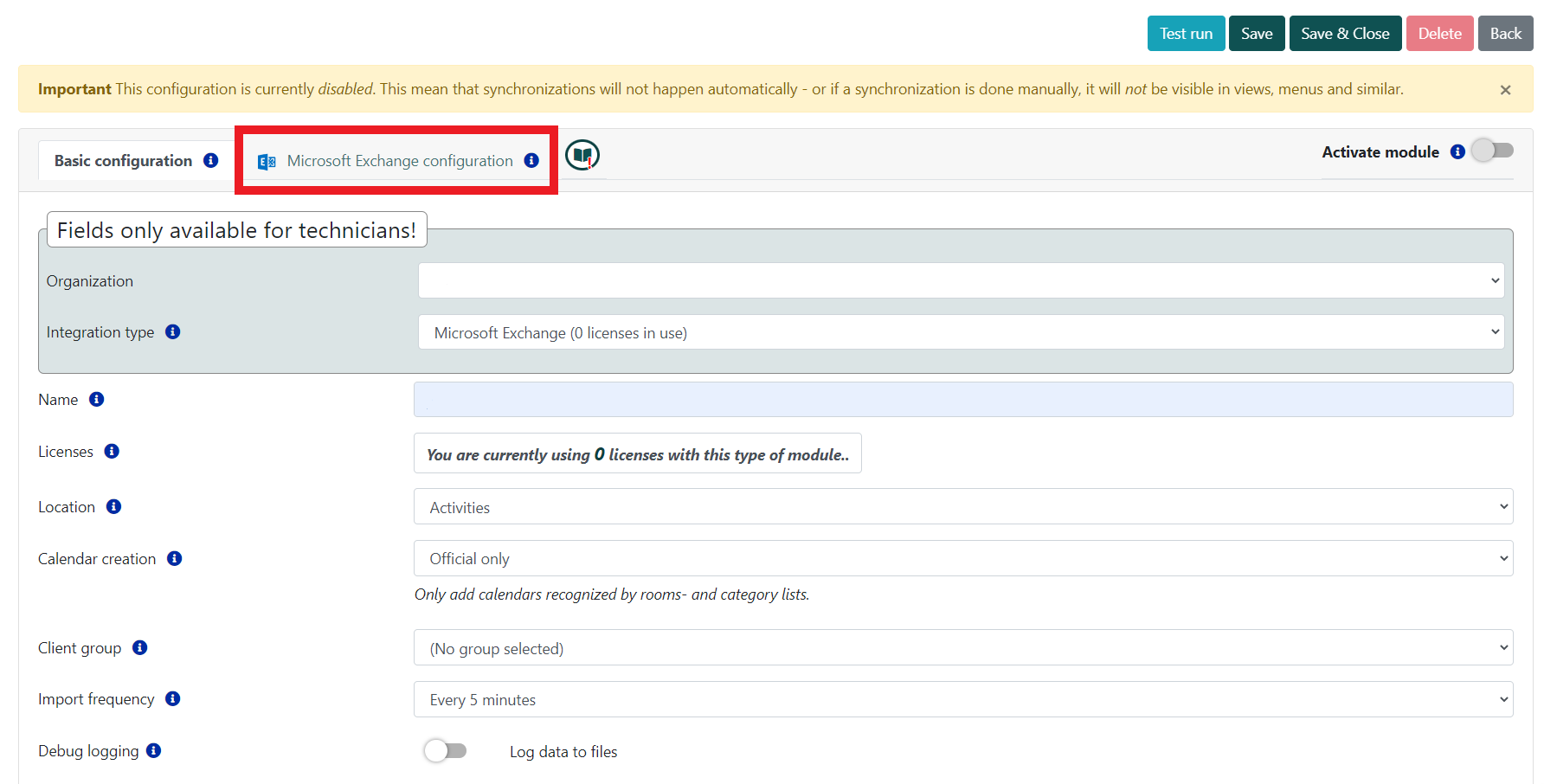Open the Location dropdown showing Activities
1544x784 pixels.
pyautogui.click(x=963, y=506)
